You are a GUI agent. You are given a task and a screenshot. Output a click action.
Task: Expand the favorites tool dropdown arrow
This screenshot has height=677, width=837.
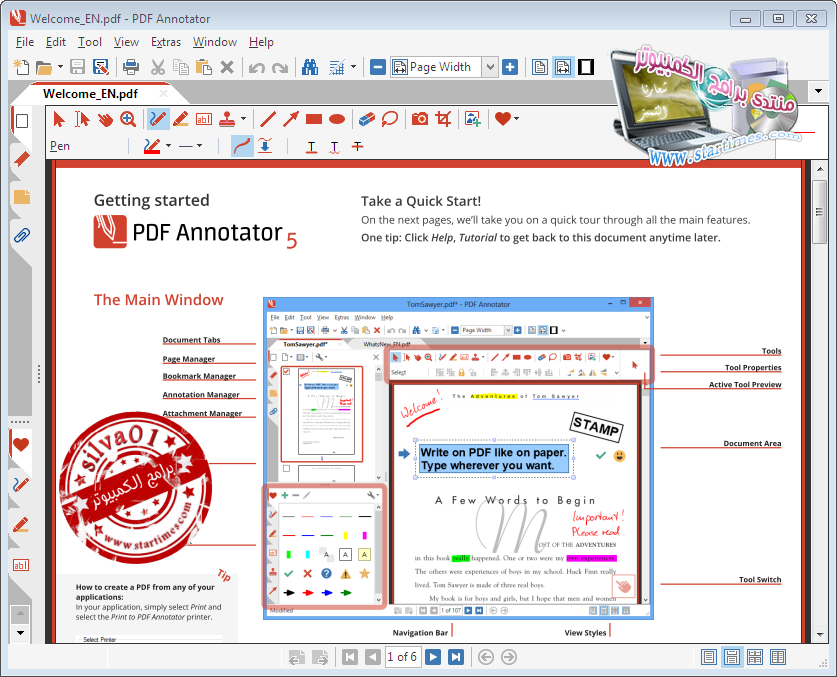click(x=516, y=118)
